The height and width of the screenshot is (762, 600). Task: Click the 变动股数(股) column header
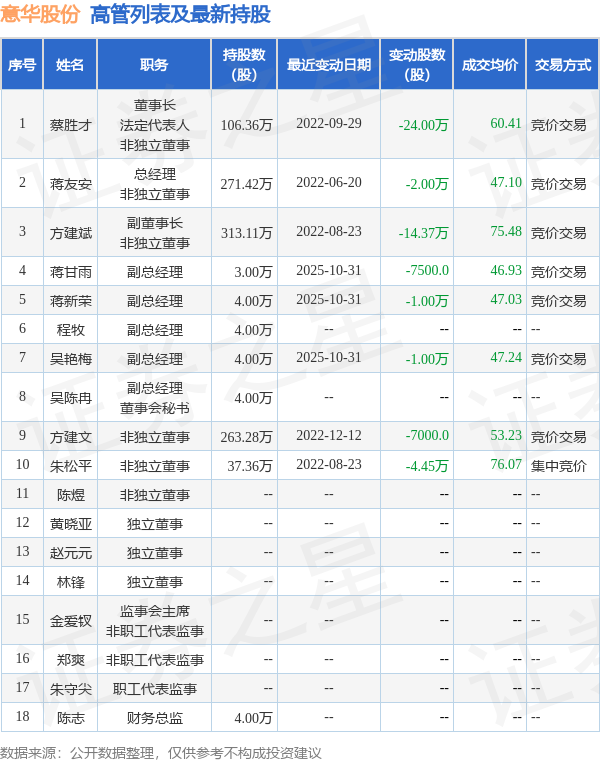click(x=417, y=65)
